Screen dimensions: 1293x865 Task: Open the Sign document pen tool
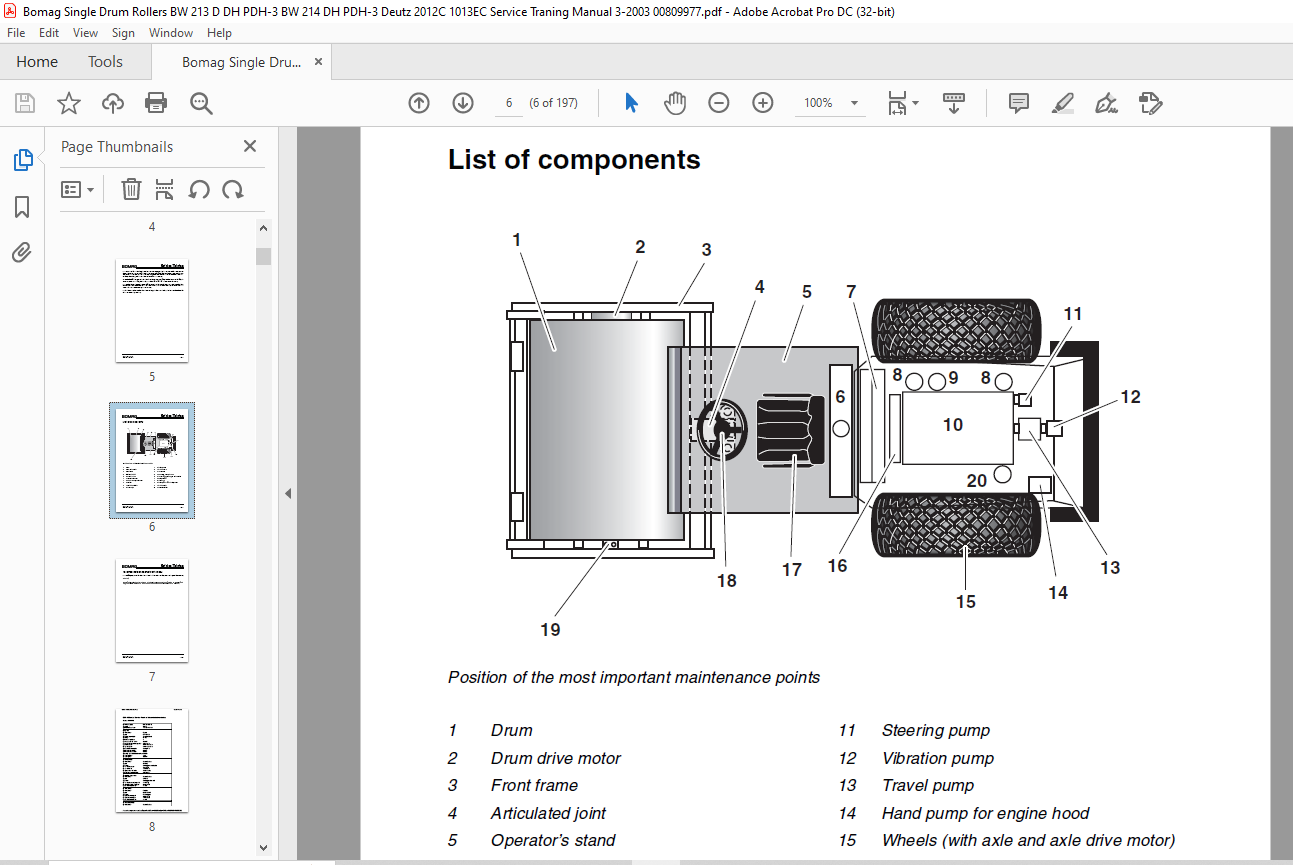pos(1106,103)
